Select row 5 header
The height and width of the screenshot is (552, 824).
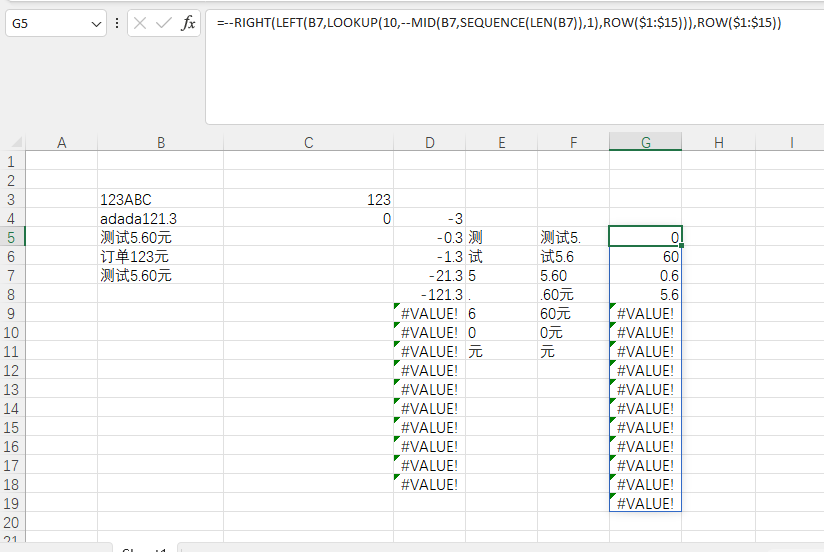click(11, 238)
